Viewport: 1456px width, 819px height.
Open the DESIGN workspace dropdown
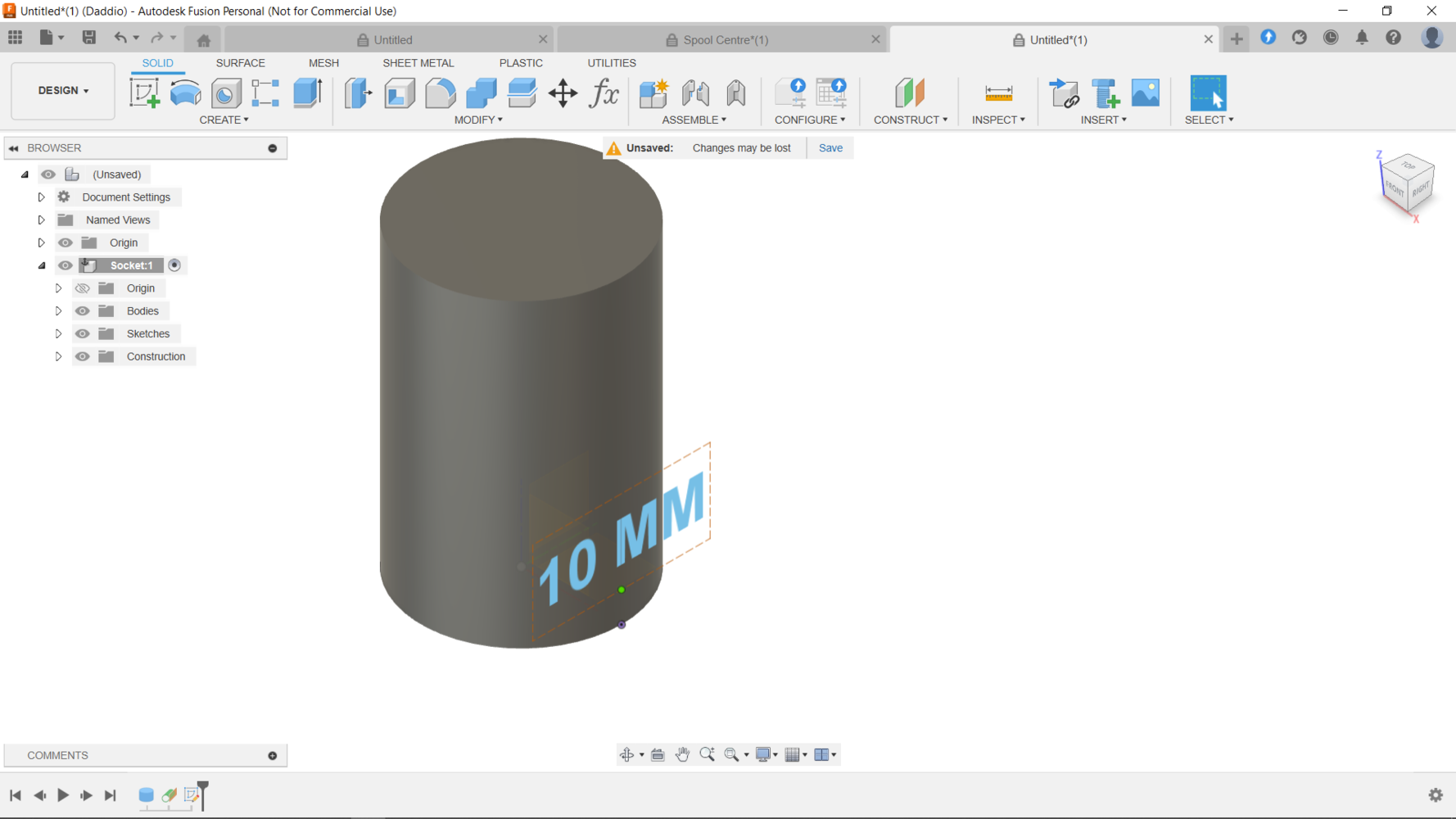(63, 91)
